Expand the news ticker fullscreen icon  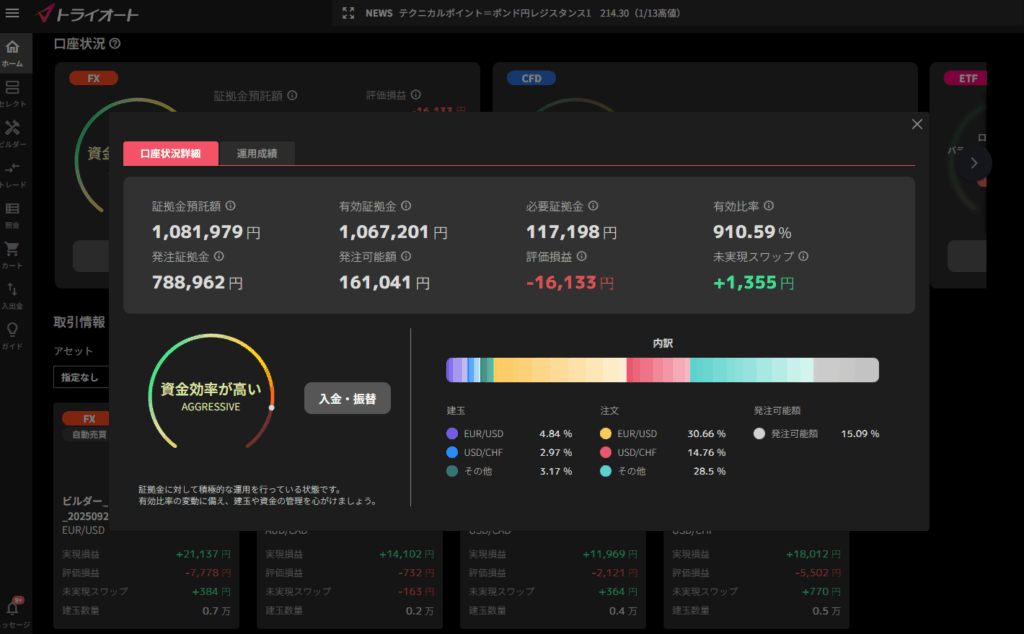348,13
